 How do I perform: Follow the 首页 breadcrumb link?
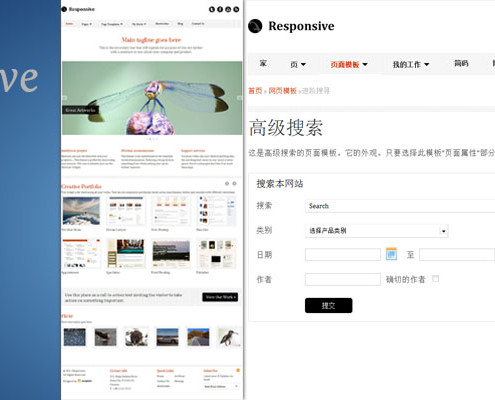tap(255, 91)
